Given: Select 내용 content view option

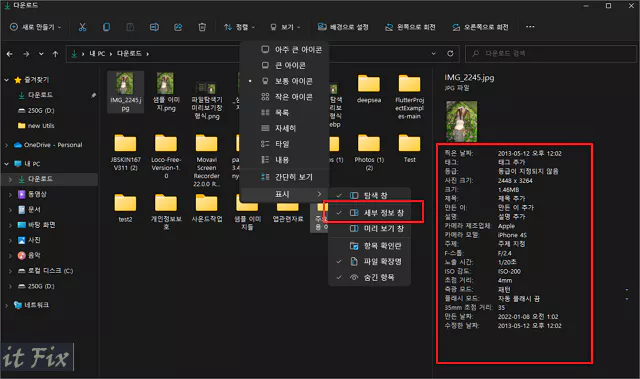Looking at the screenshot, I should [x=284, y=160].
